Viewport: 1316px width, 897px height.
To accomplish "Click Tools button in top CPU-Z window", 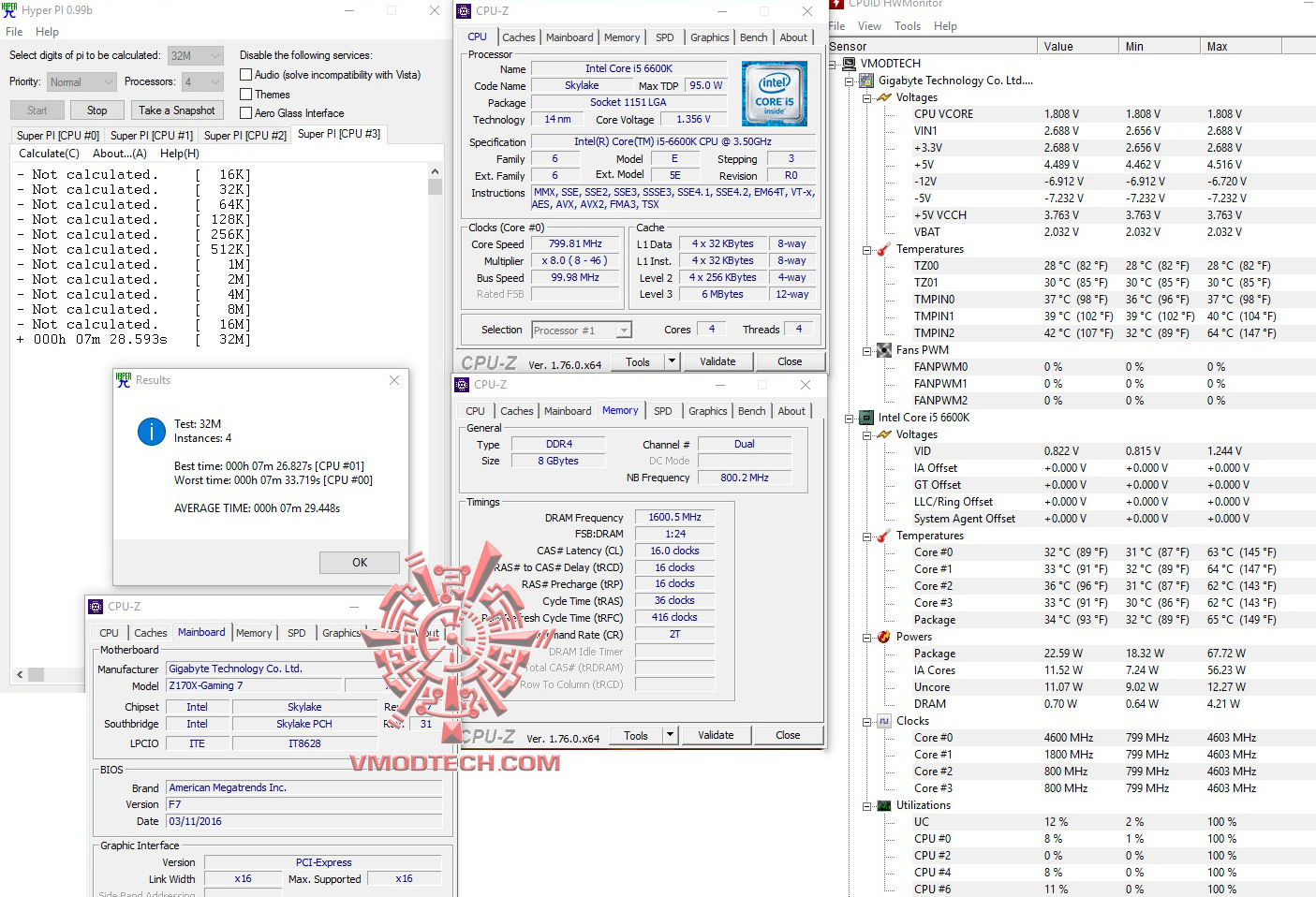I will (638, 361).
